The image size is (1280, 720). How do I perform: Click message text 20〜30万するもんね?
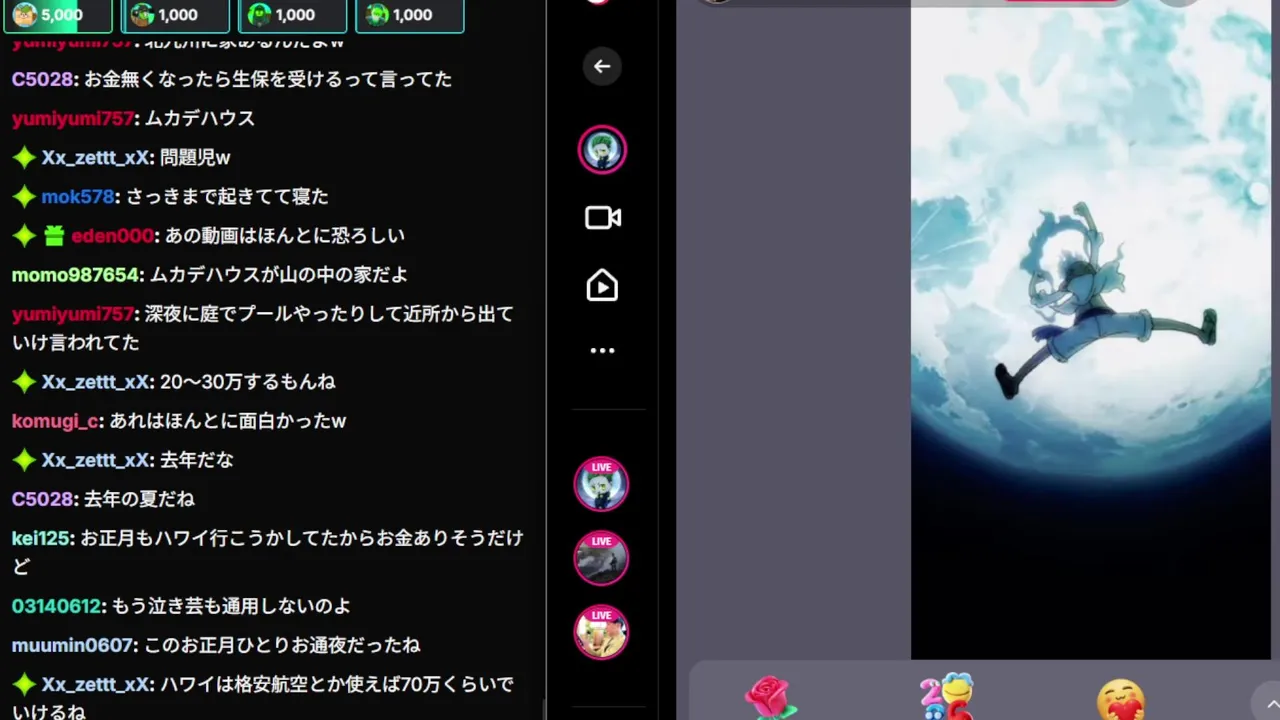click(x=247, y=382)
